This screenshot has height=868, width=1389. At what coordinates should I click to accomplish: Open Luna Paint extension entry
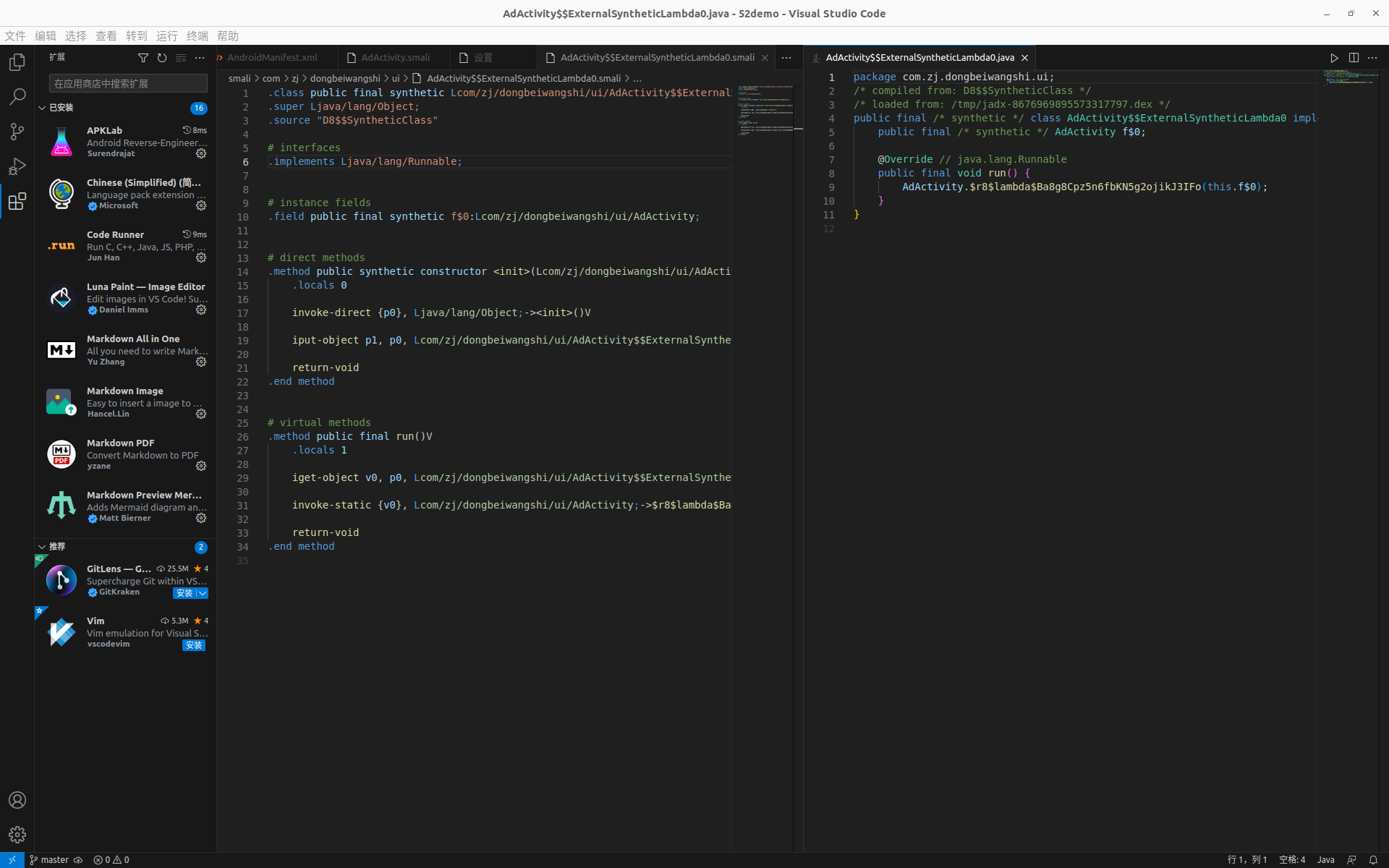pyautogui.click(x=124, y=298)
